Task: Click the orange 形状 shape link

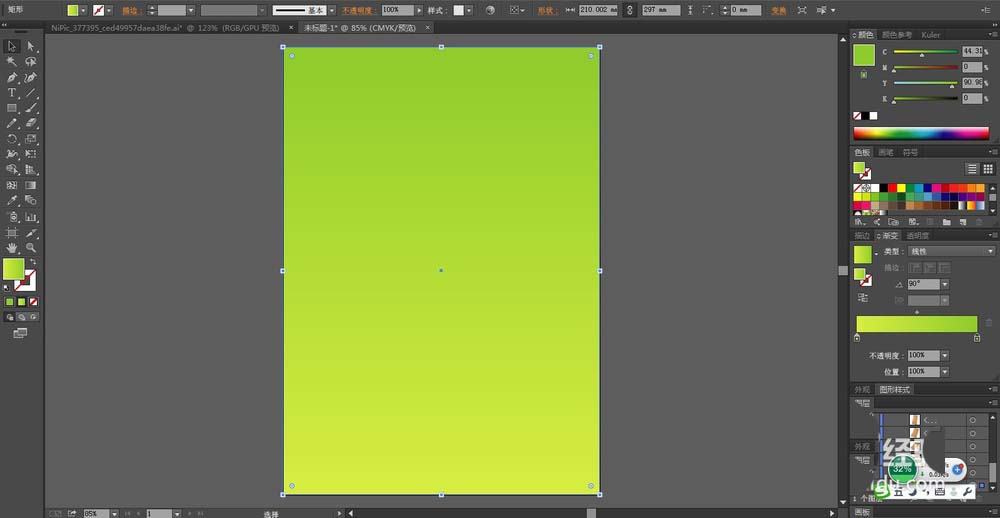Action: tap(547, 11)
